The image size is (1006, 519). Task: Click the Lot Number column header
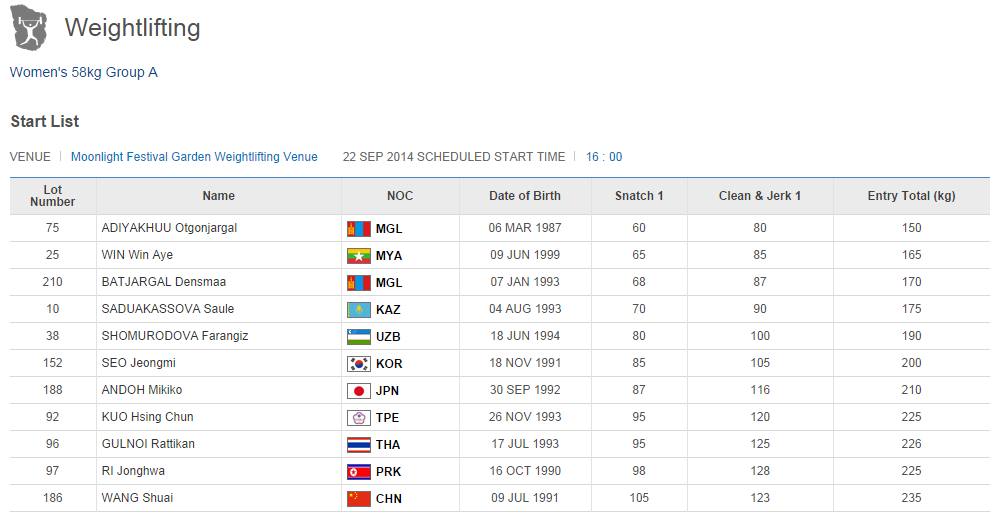53,196
